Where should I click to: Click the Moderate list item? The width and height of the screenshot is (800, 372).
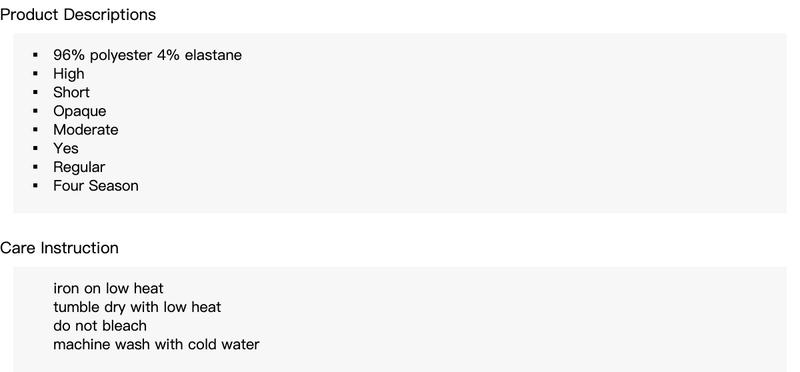click(86, 130)
